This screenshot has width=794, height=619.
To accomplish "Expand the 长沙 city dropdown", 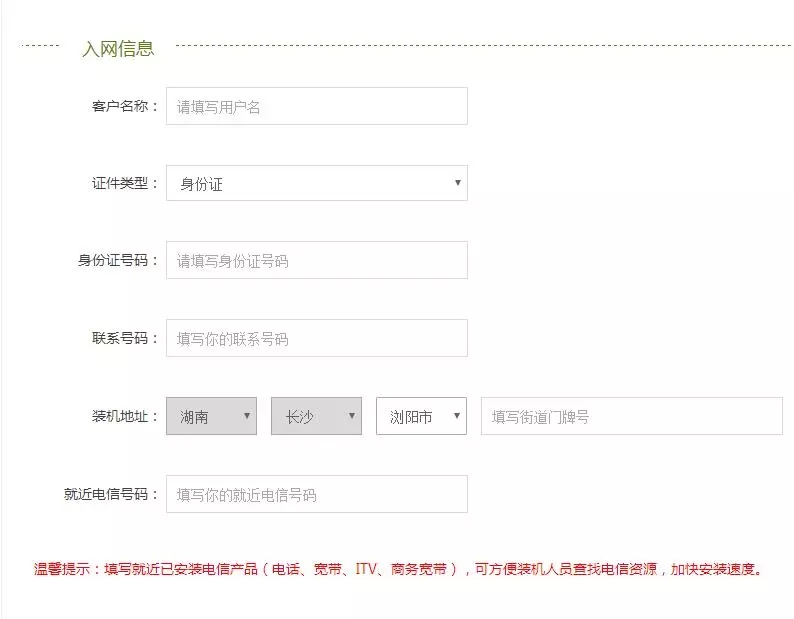I will pyautogui.click(x=316, y=416).
